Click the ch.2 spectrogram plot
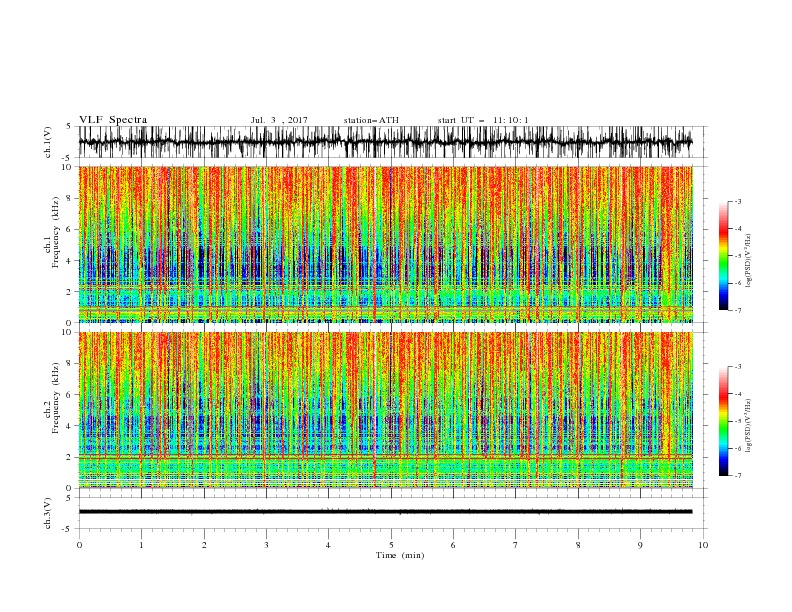This screenshot has width=792, height=612. click(385, 410)
